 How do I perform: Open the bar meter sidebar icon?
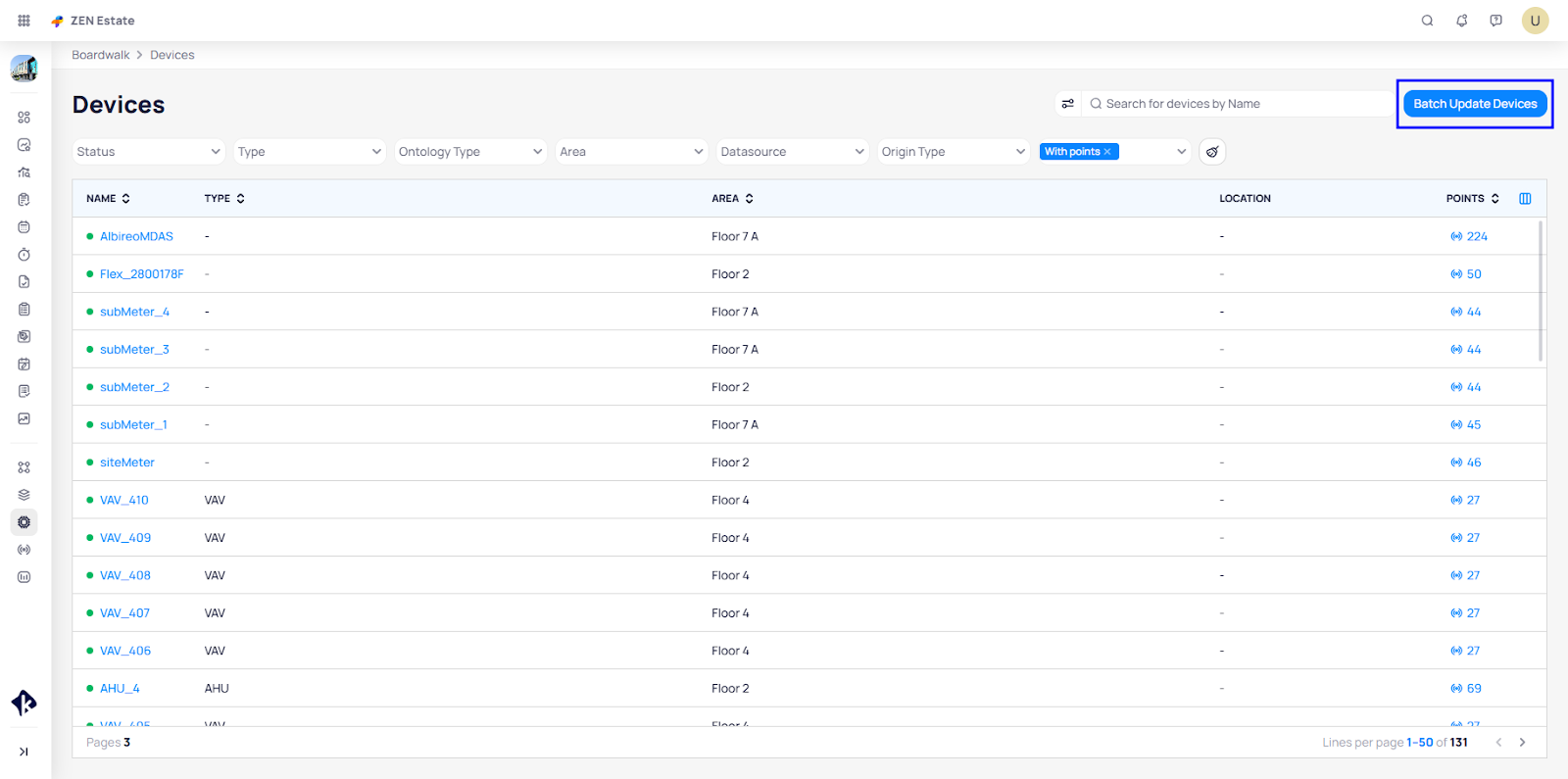click(x=24, y=577)
